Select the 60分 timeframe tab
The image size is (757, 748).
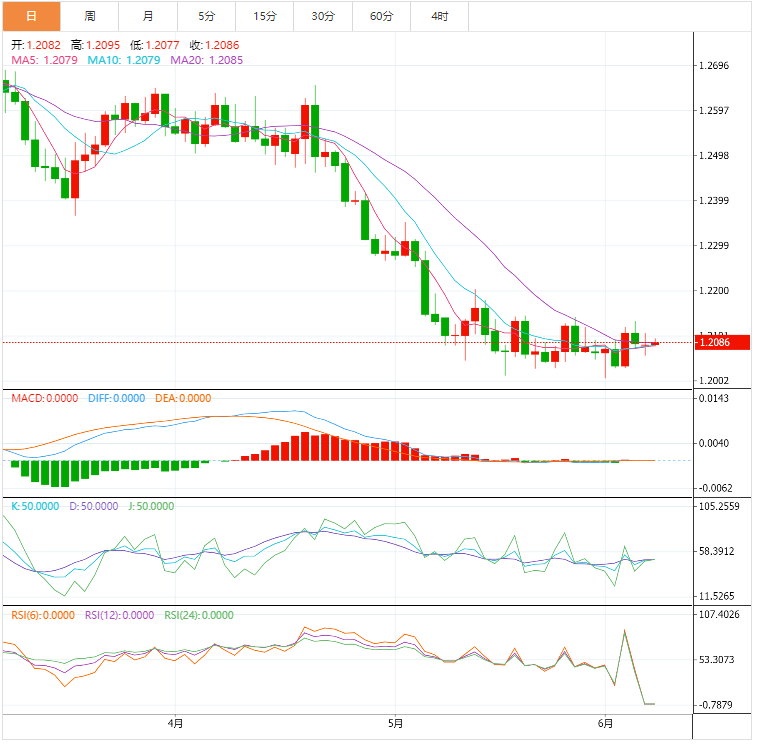point(381,16)
